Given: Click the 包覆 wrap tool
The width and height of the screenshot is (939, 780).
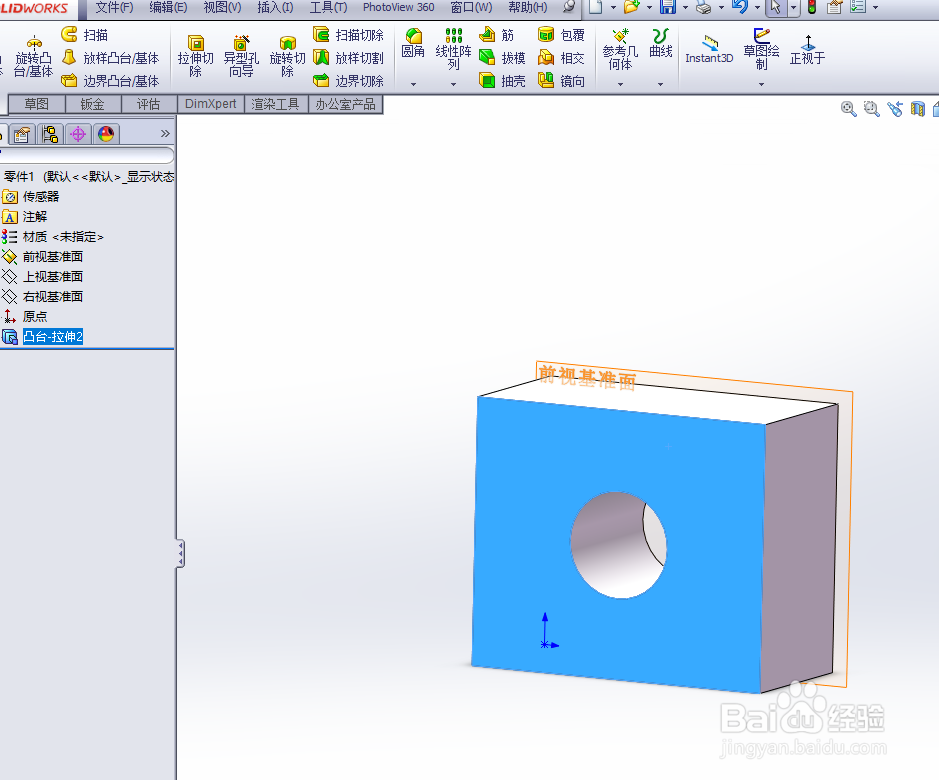Looking at the screenshot, I should point(561,35).
